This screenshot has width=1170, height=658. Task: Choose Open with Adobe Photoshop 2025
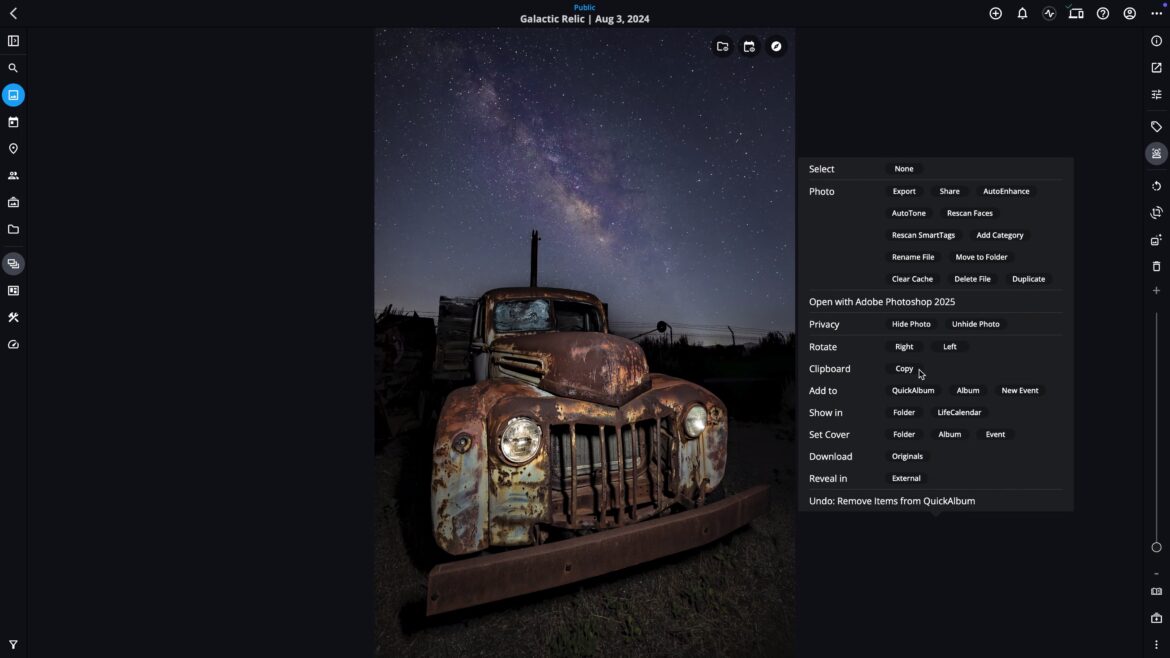click(x=881, y=302)
